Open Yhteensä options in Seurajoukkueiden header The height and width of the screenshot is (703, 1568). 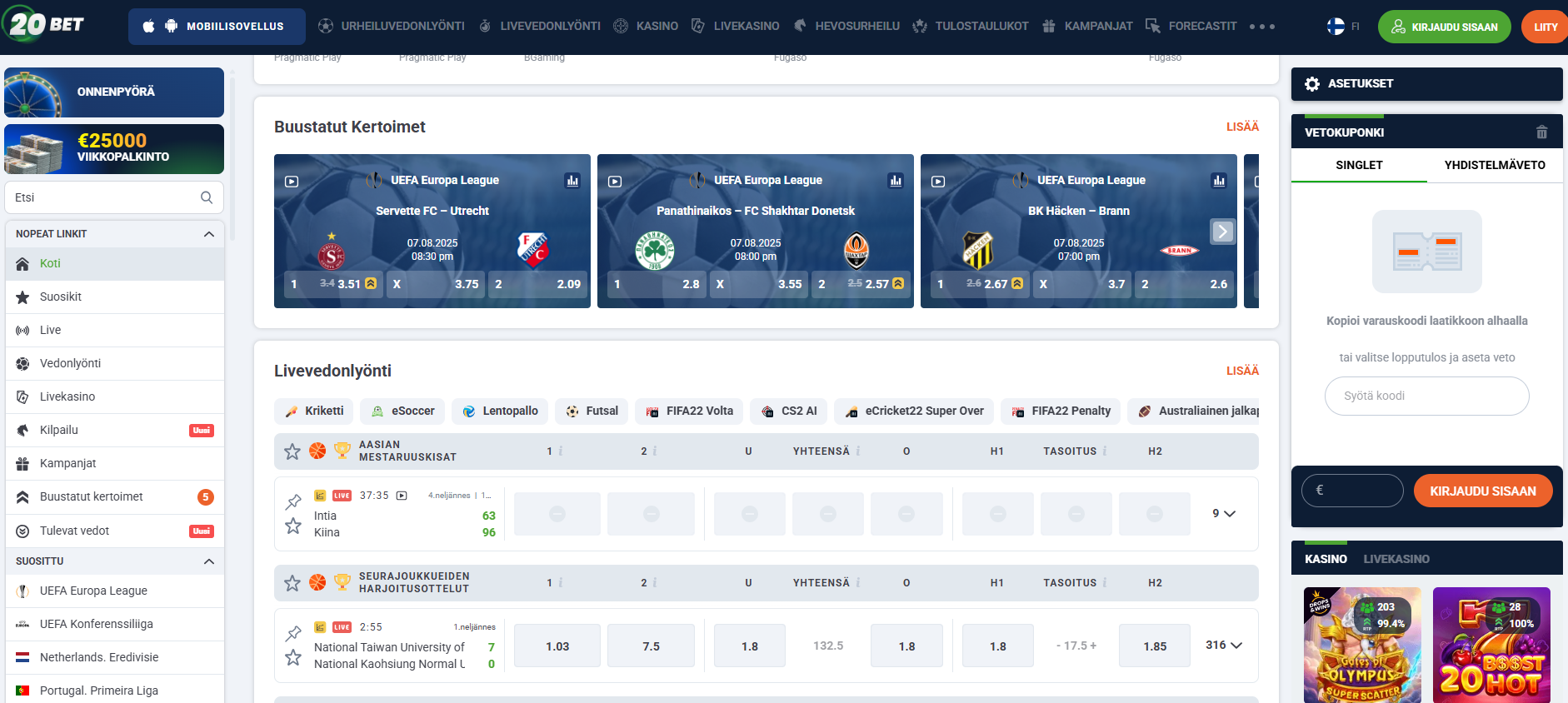click(x=858, y=583)
